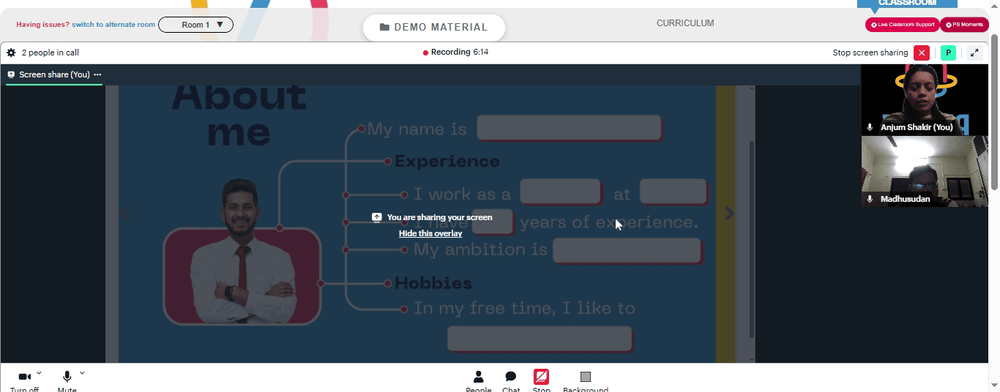Click the screen share icon in the tab
The image size is (1000, 392).
click(x=11, y=75)
